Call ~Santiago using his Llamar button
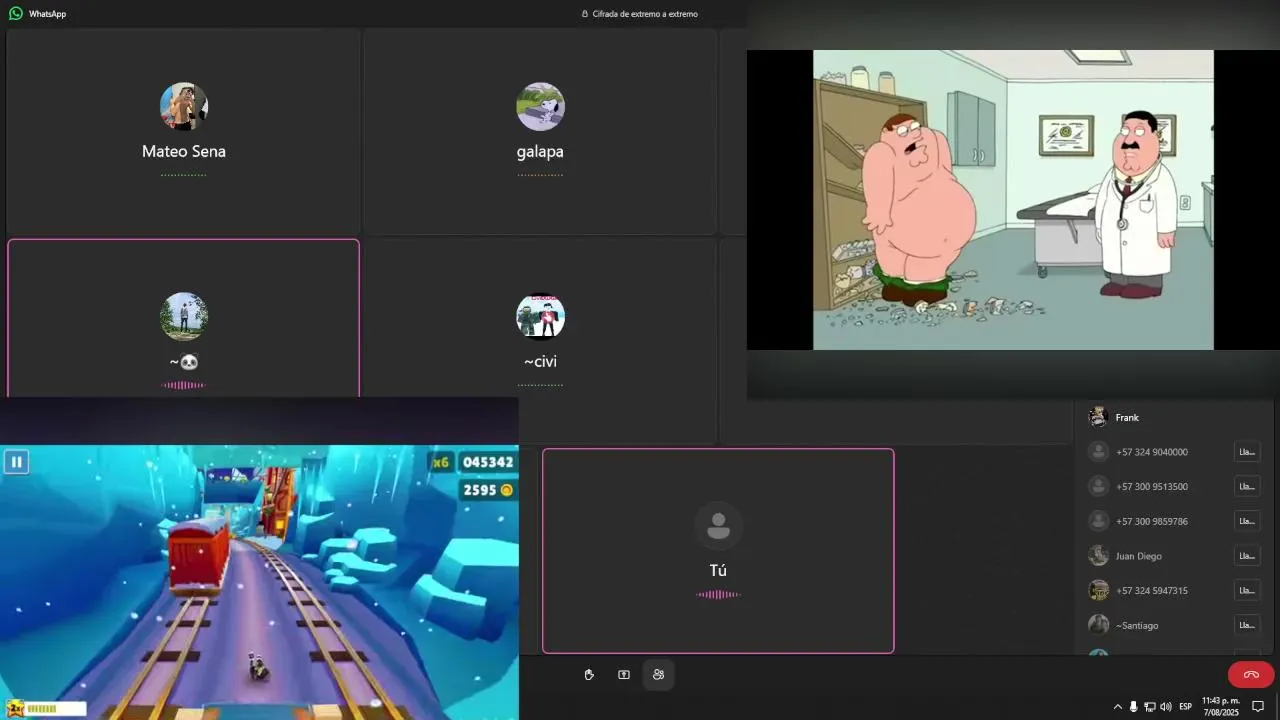This screenshot has height=720, width=1280. click(x=1247, y=625)
